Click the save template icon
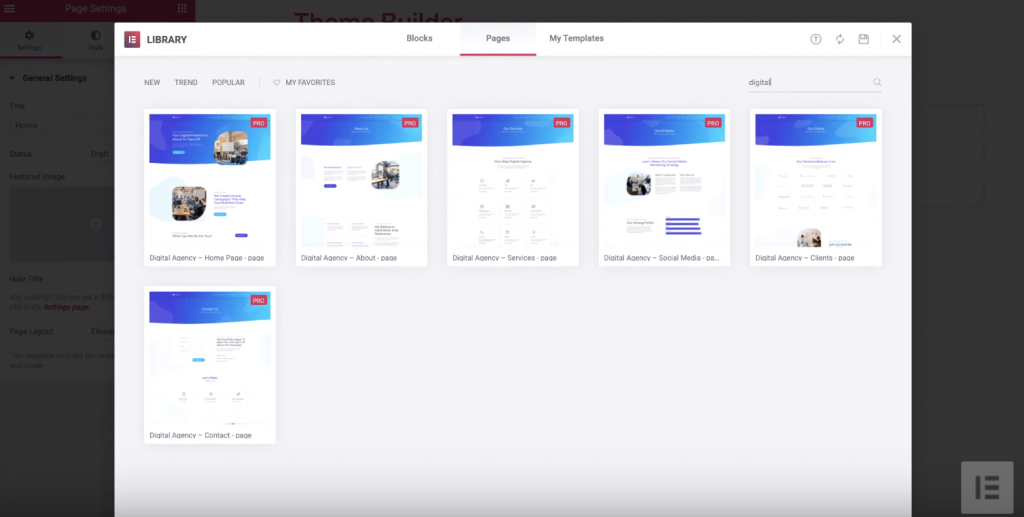The height and width of the screenshot is (517, 1024). pyautogui.click(x=864, y=39)
